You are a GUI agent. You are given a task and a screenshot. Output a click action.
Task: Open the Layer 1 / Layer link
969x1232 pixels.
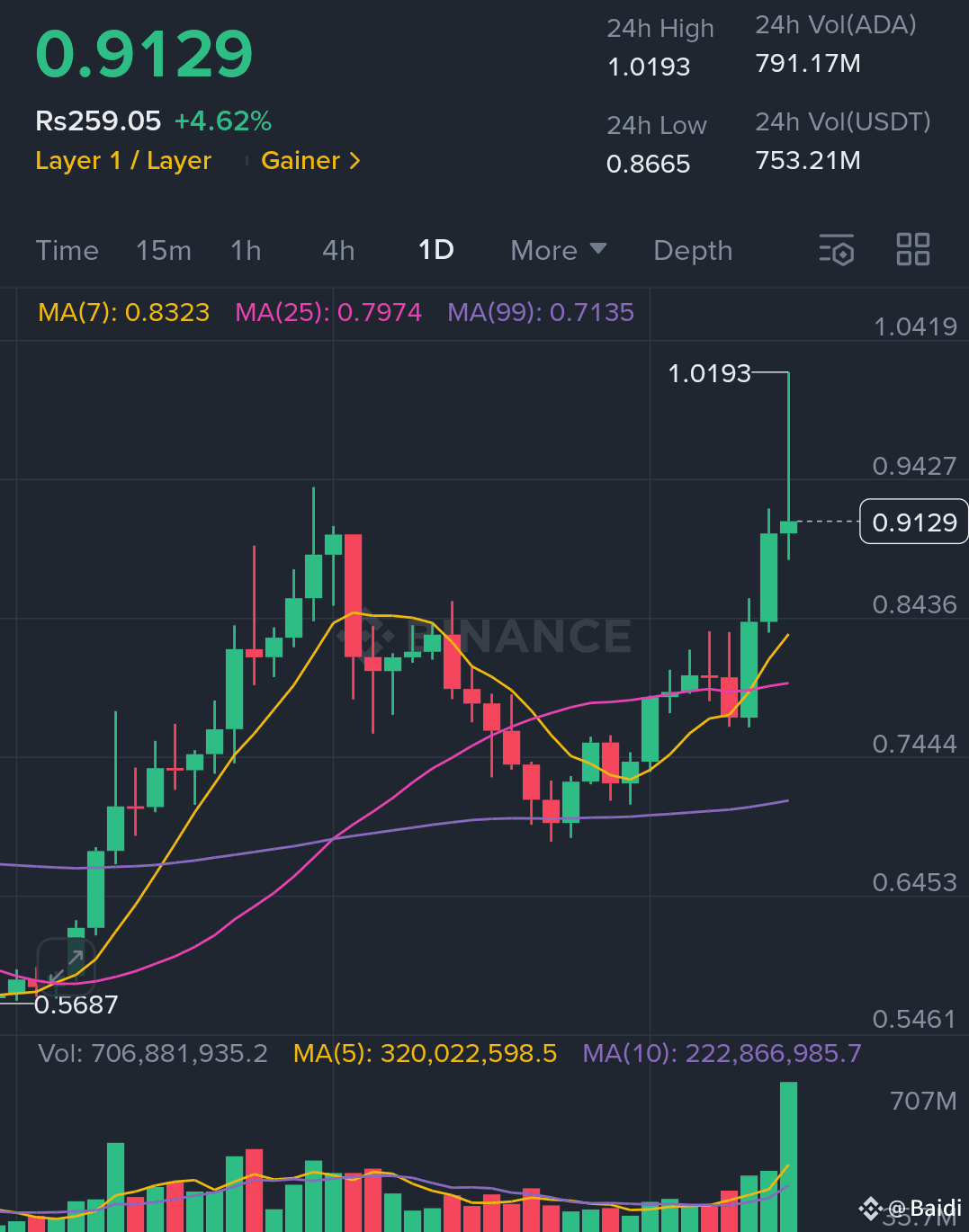click(x=123, y=160)
